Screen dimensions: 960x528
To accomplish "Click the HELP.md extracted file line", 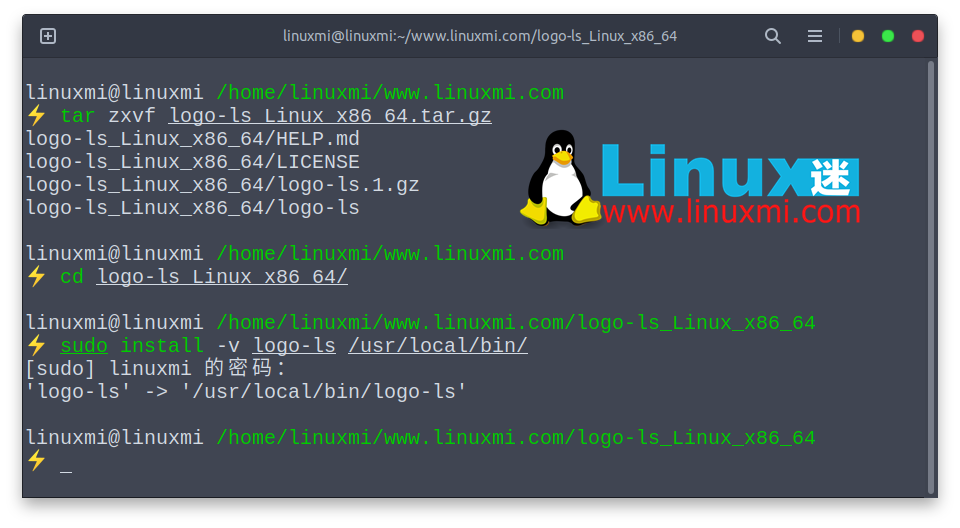I will (x=192, y=139).
